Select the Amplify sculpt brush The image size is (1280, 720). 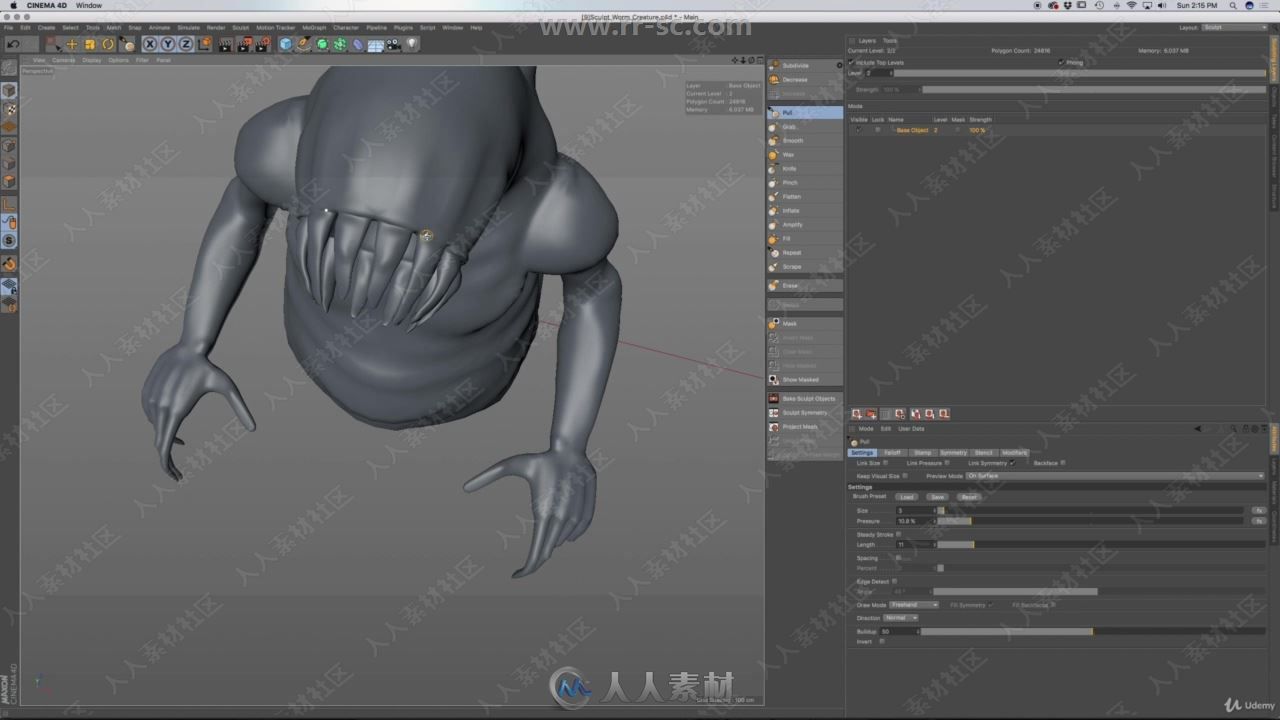click(805, 225)
